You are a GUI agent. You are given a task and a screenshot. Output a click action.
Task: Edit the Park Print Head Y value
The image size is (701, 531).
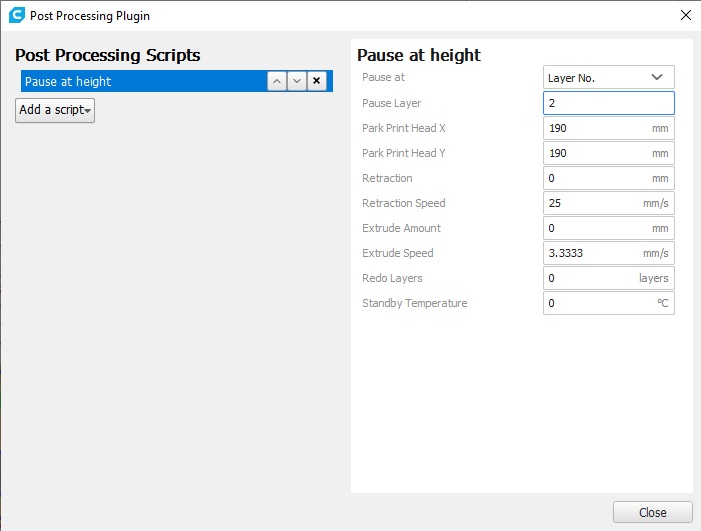click(609, 153)
